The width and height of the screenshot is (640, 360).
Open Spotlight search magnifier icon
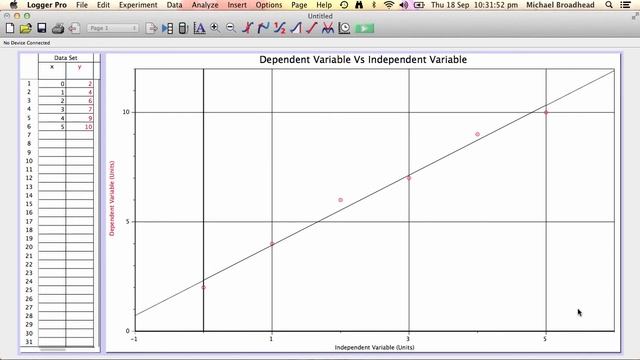[x=609, y=5]
